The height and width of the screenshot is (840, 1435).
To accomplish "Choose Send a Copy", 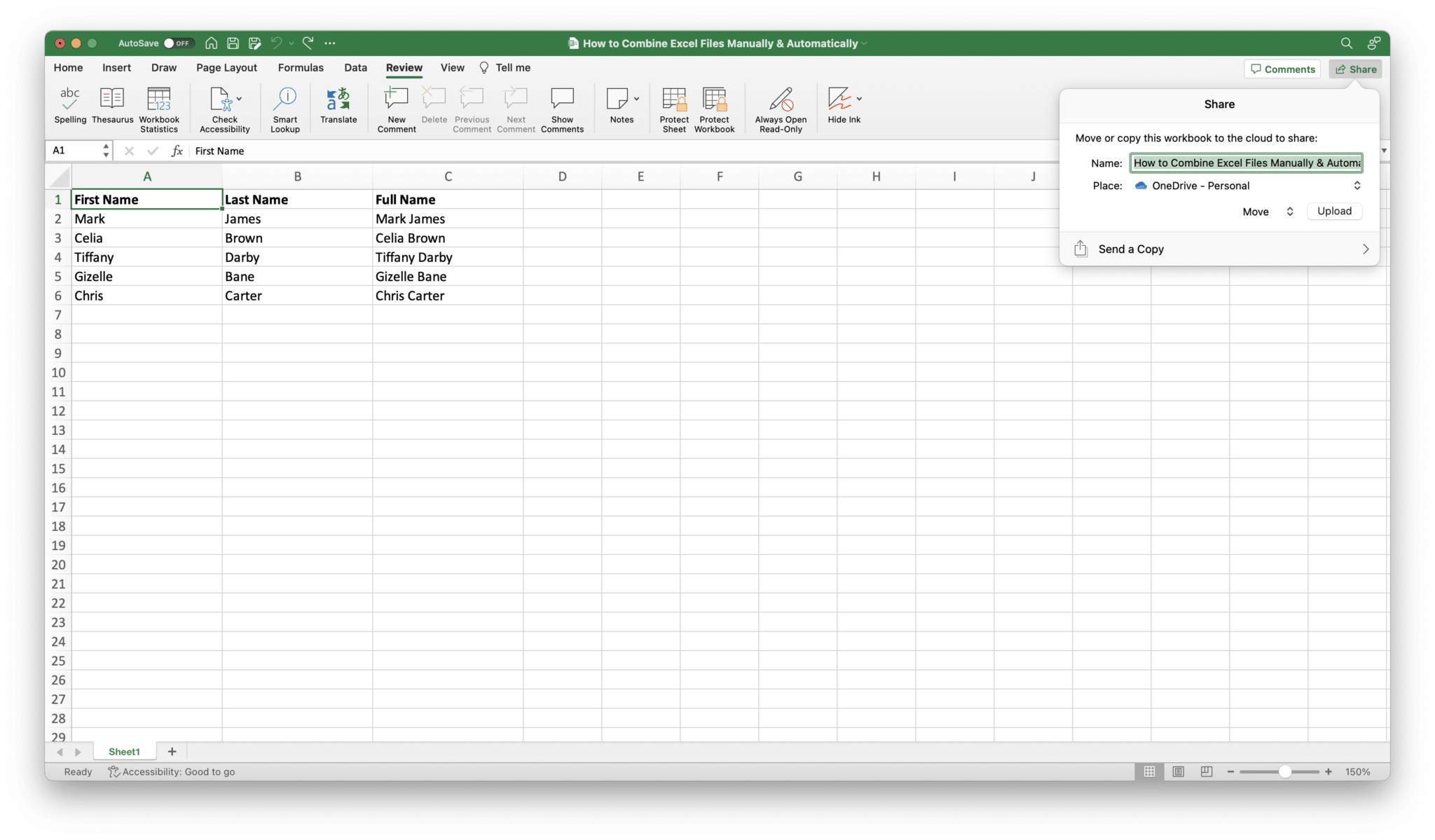I will pos(1131,249).
